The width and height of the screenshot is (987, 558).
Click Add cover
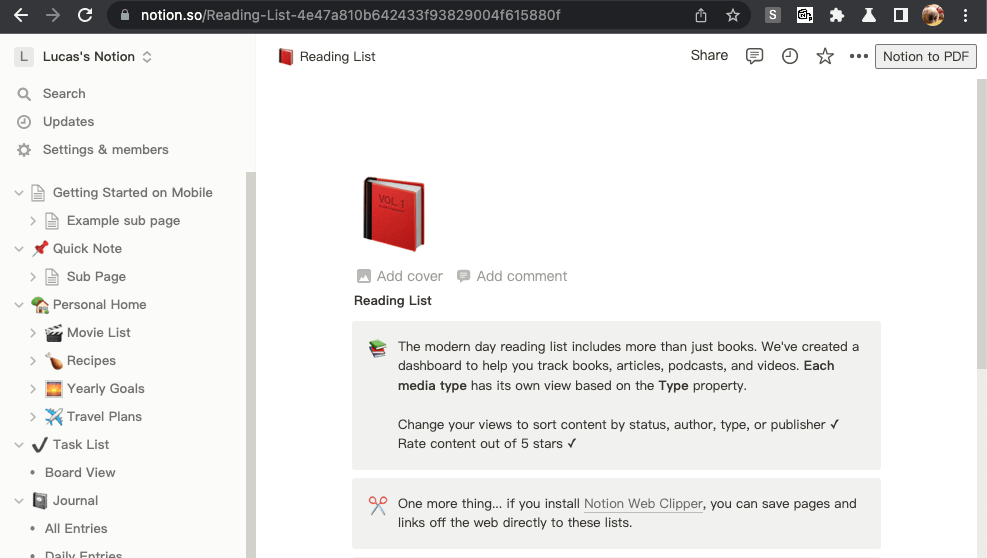400,276
